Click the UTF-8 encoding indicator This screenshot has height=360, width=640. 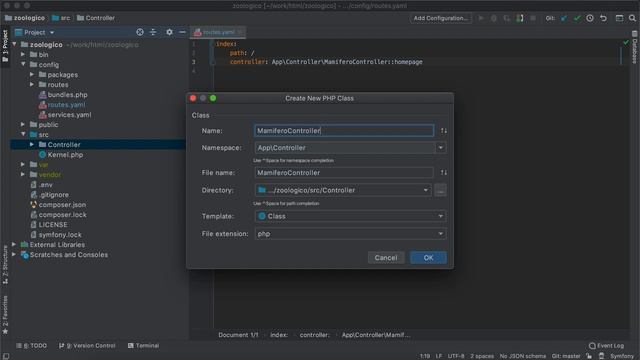tap(456, 356)
